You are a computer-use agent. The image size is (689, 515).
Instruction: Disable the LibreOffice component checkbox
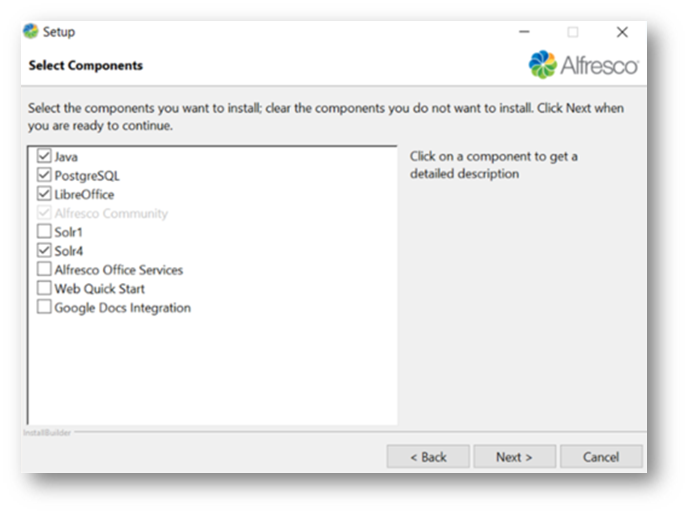coord(44,194)
